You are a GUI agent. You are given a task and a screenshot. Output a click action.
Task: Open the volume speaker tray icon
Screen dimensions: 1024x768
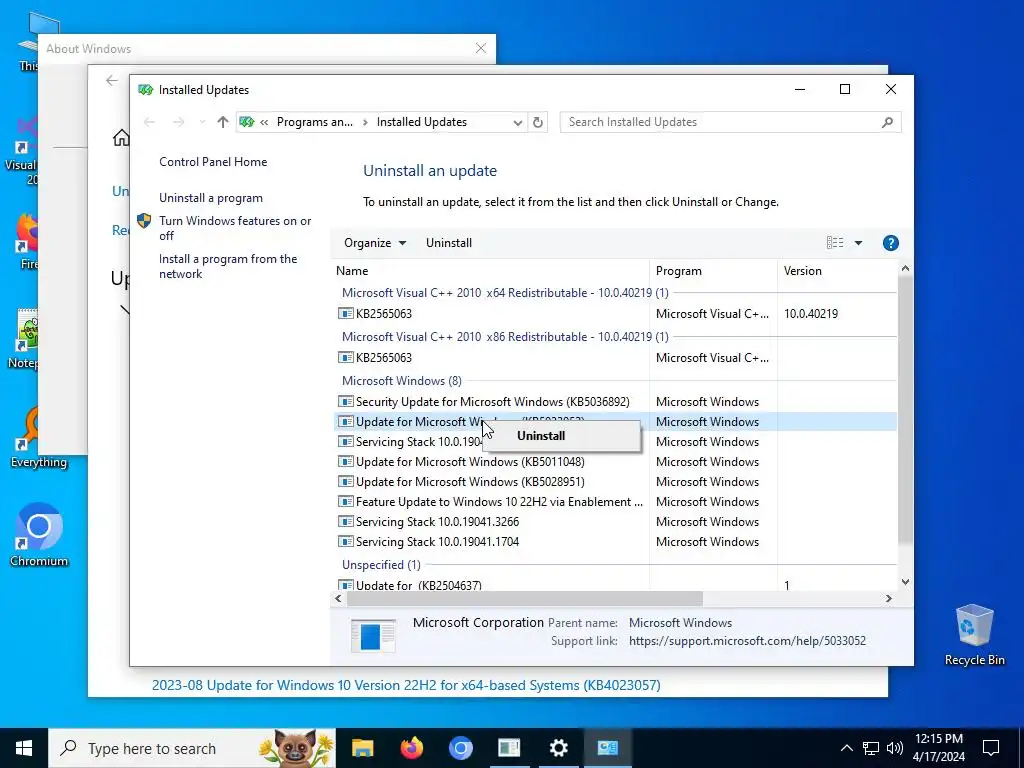[x=895, y=748]
